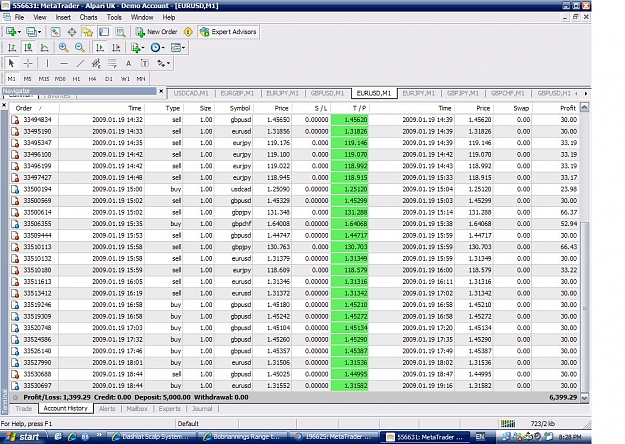This screenshot has height=444, width=625.
Task: Zoom out on the chart
Action: click(x=80, y=48)
